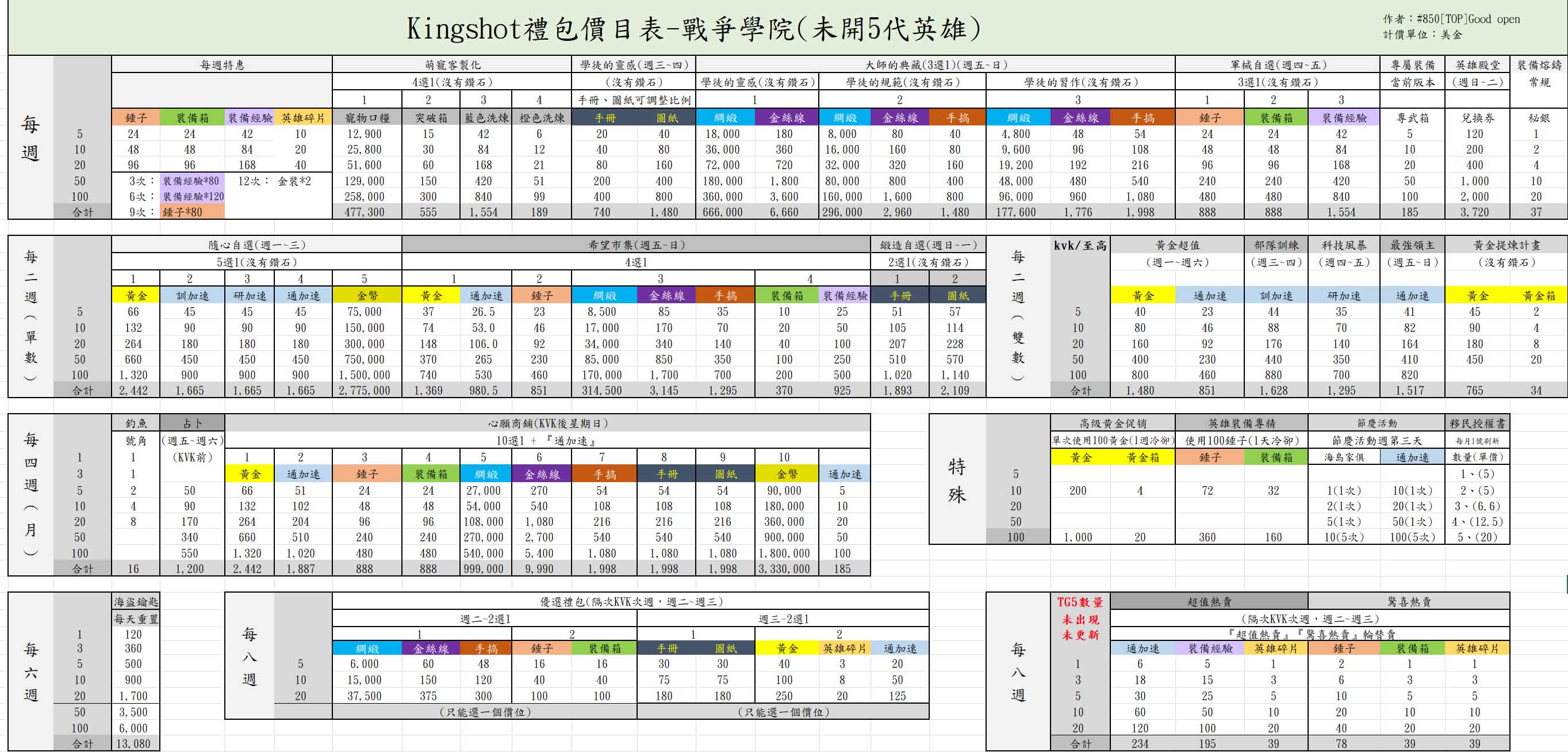Click the '5、(20)' cell
This screenshot has height=752, width=1568.
click(x=1477, y=537)
